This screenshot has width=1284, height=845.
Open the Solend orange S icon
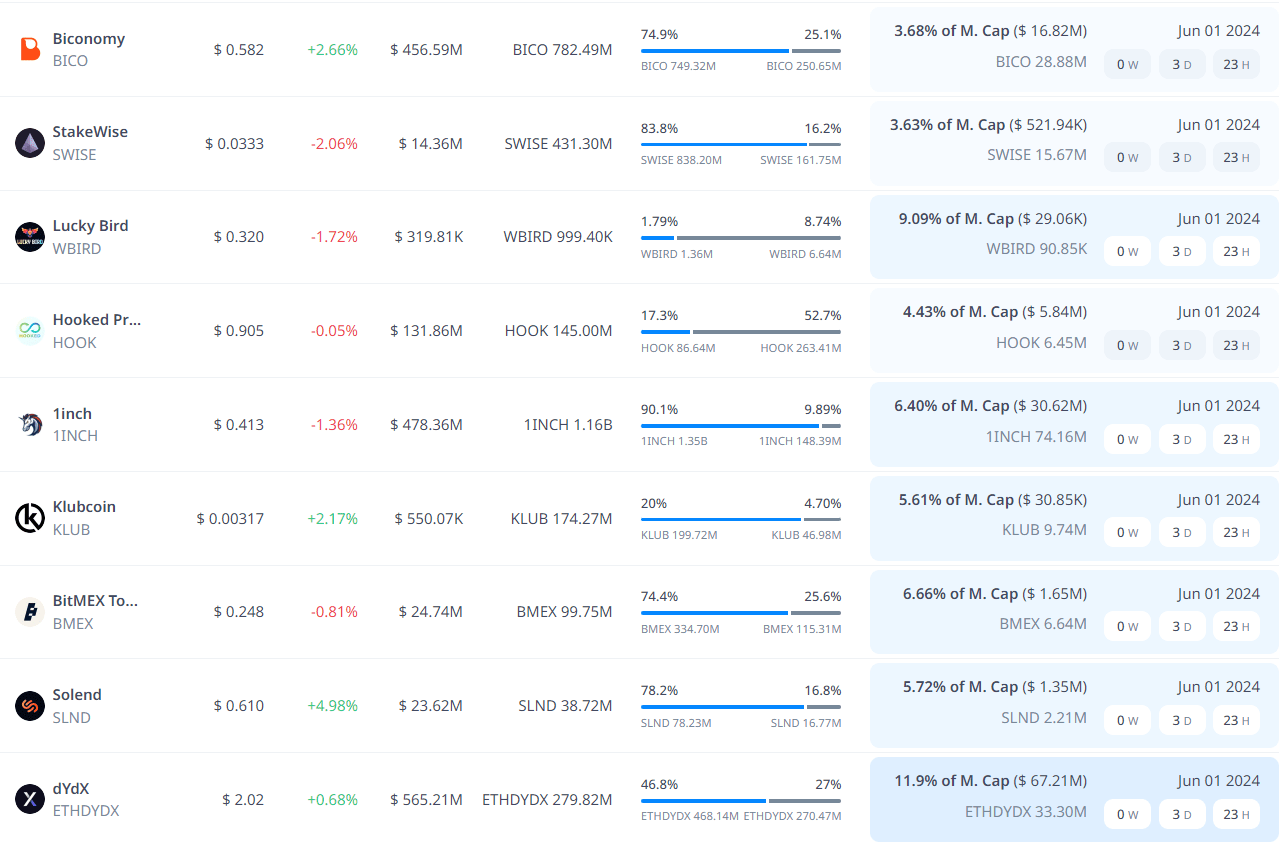[30, 706]
